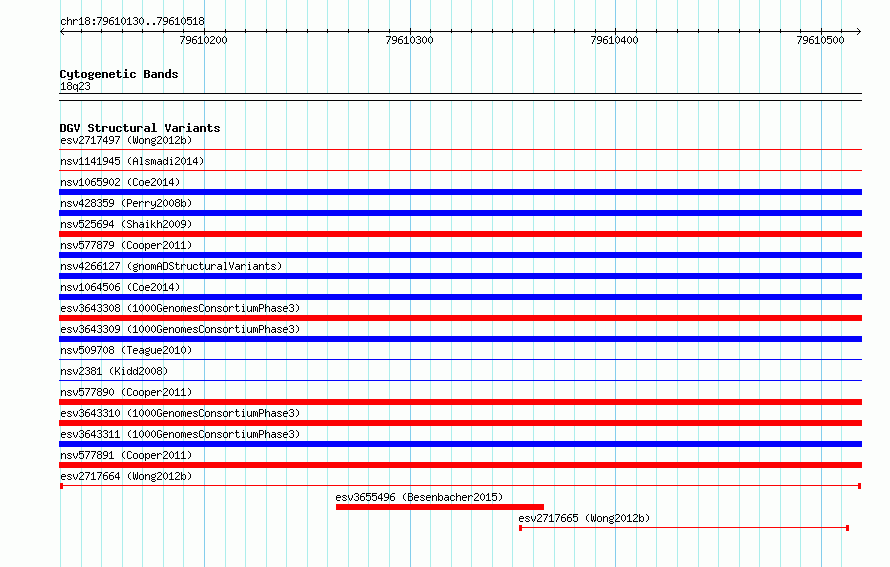Screen dimensions: 890x567
Task: Open esv3643310 (1000GenomesConsortiumPhase3) label
Action: coord(180,413)
